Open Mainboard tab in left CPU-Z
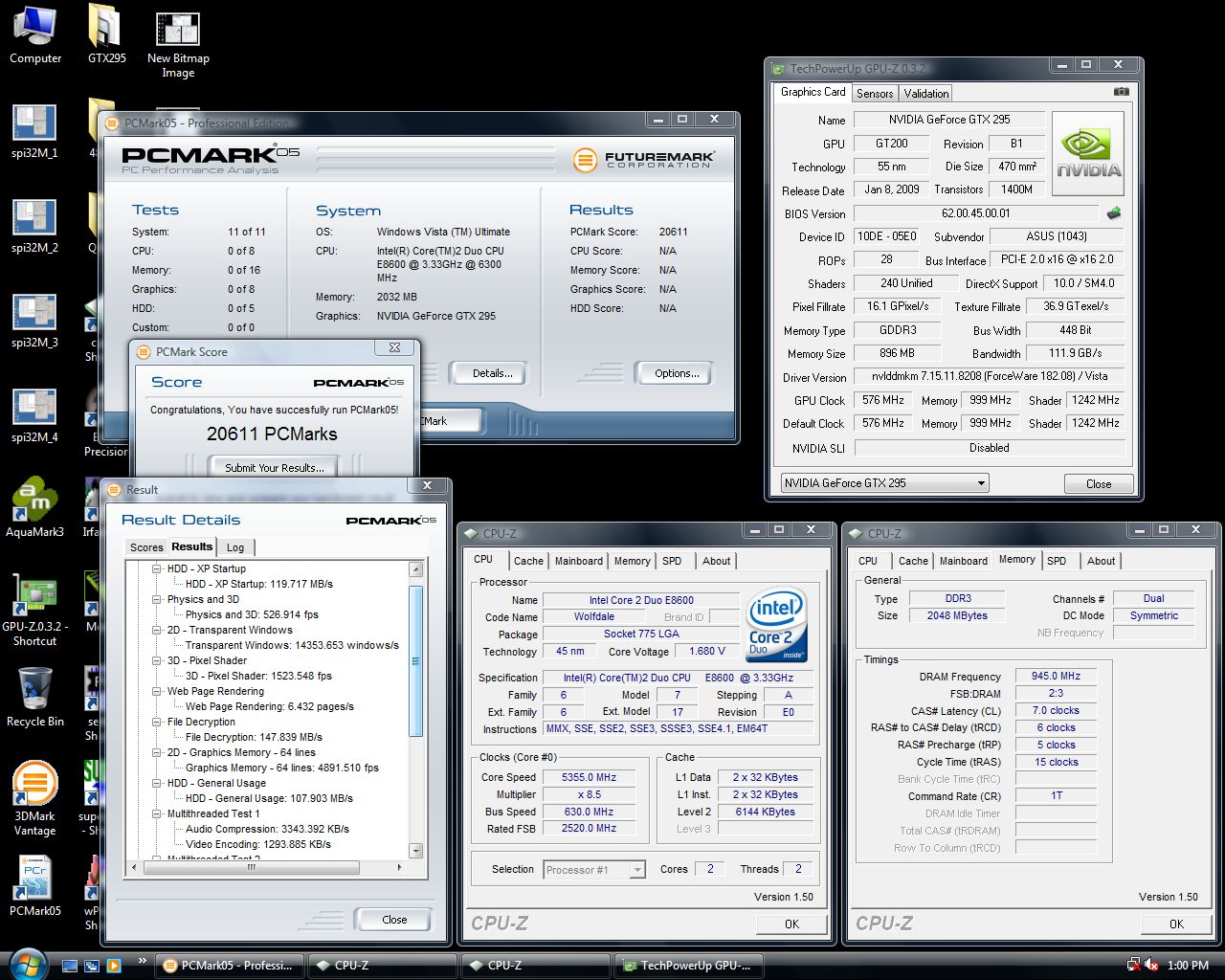1225x980 pixels. 579,561
